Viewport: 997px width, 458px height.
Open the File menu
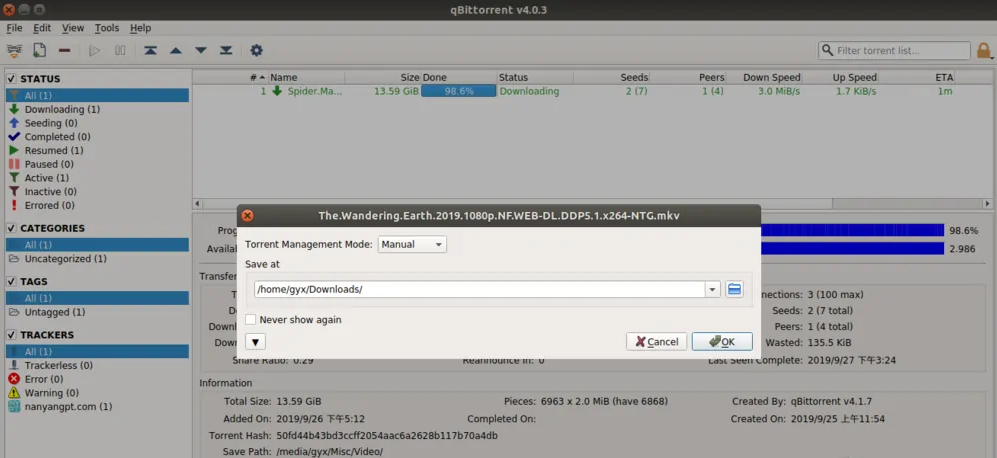pyautogui.click(x=14, y=28)
